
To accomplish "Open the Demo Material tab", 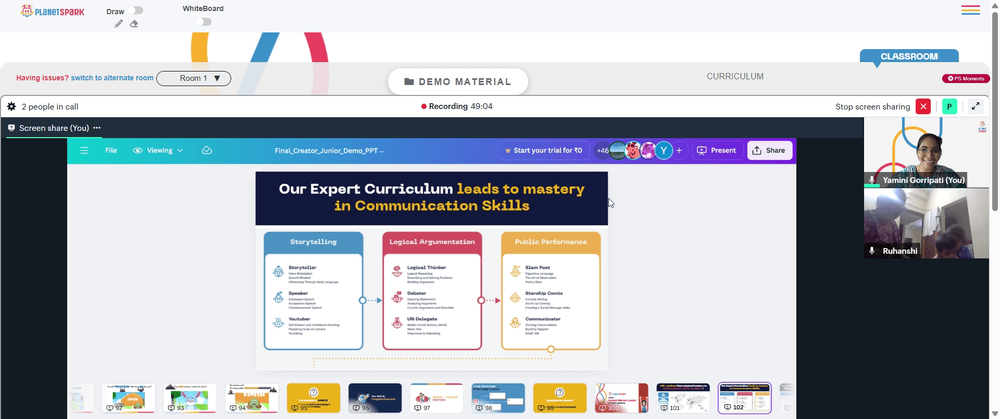I will (458, 82).
